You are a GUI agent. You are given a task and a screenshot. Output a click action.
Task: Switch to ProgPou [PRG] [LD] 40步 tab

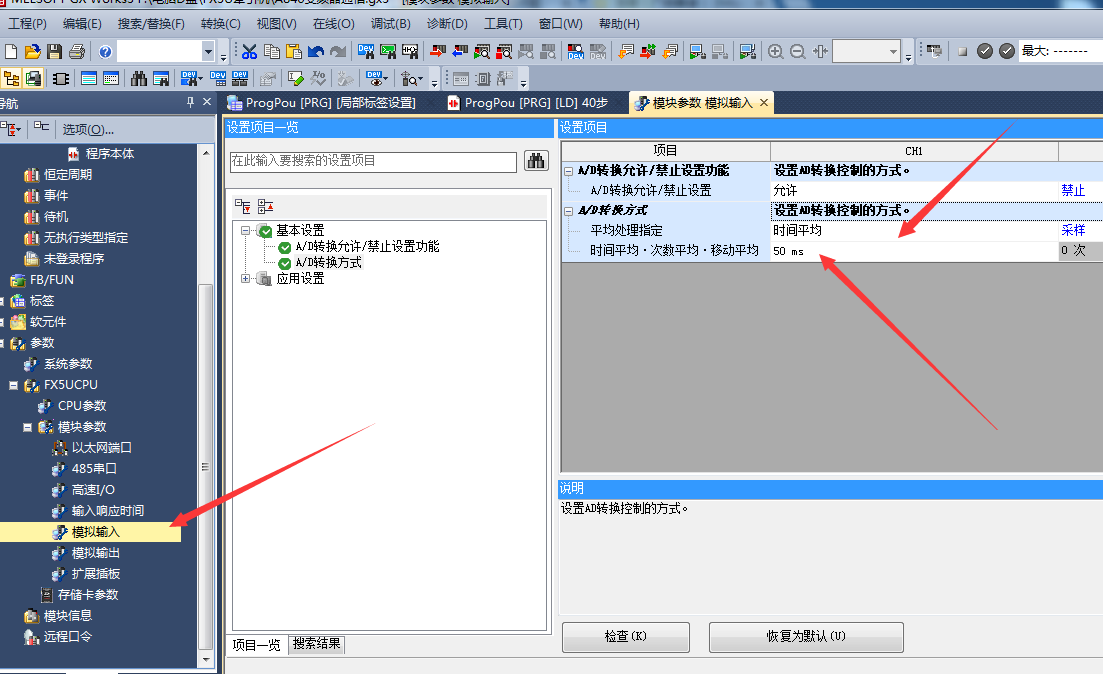(535, 103)
